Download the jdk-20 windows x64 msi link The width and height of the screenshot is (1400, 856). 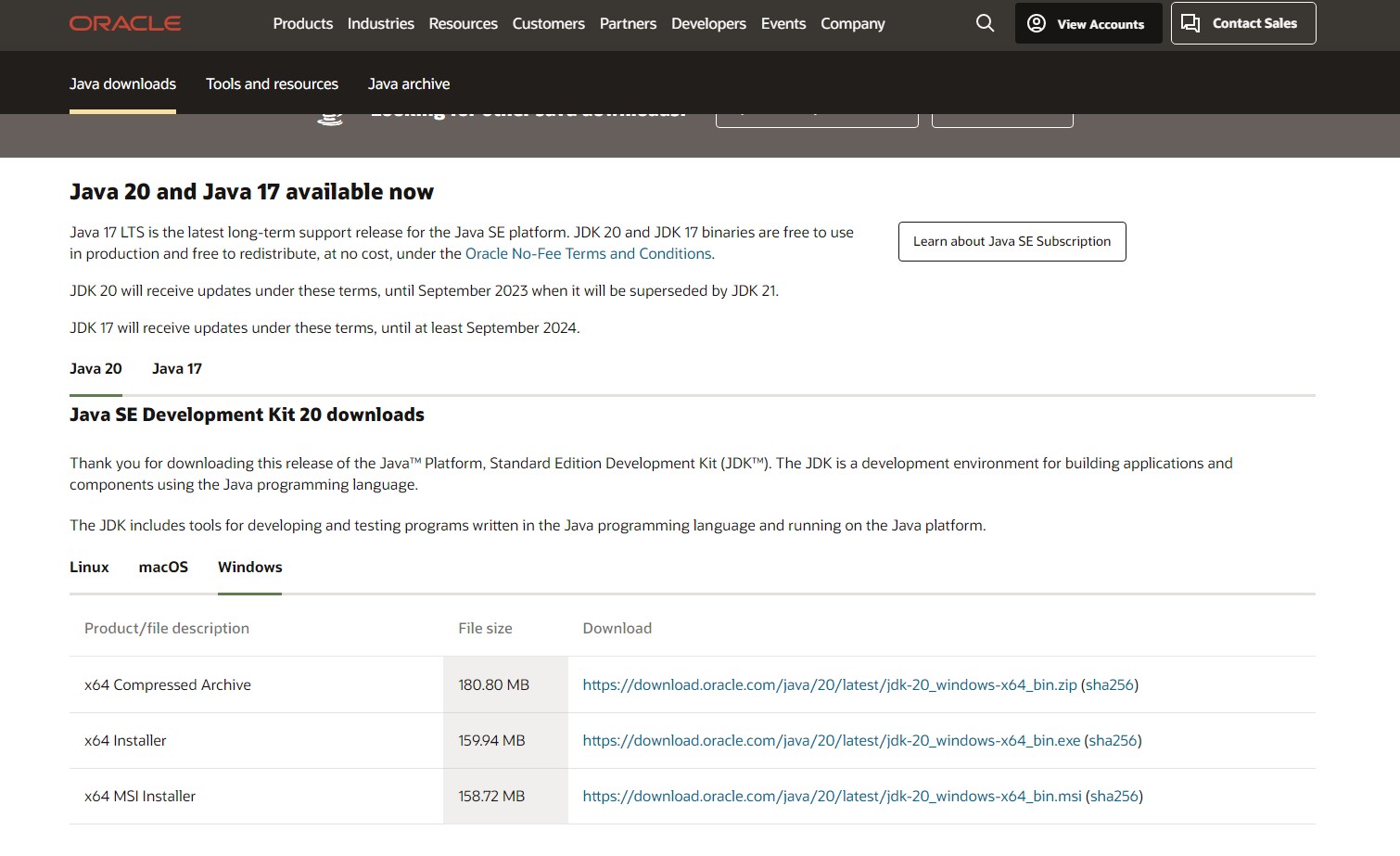(x=833, y=796)
